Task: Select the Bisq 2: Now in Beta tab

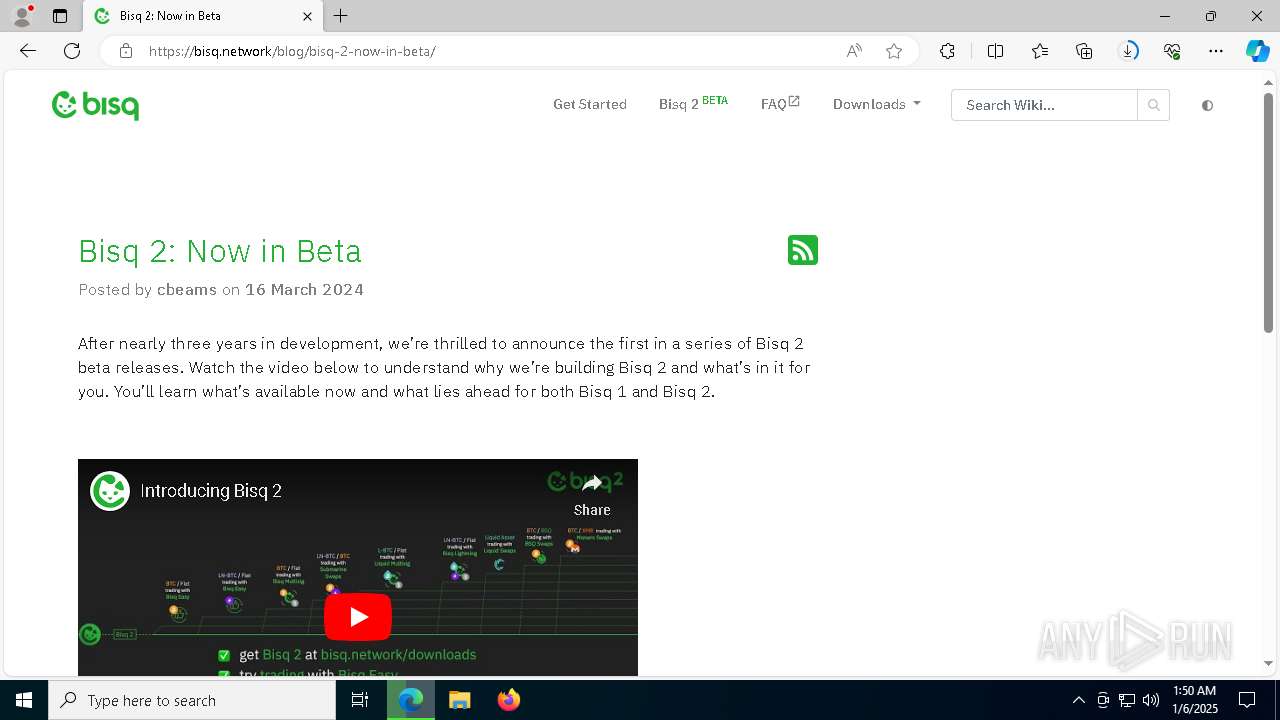Action: tap(204, 16)
